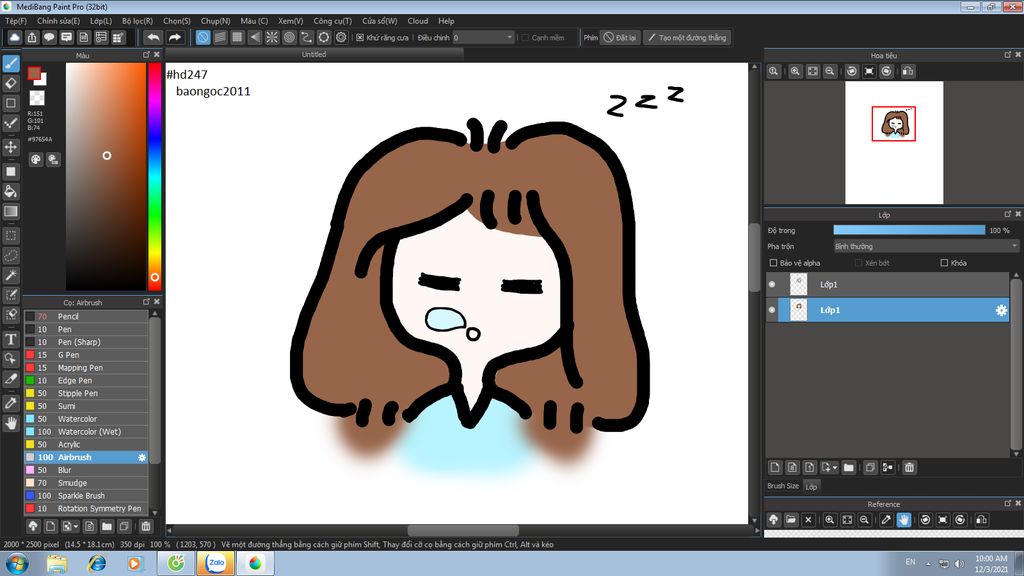This screenshot has height=576, width=1024.
Task: Open the Cửa sổ(W) menu
Action: [379, 21]
